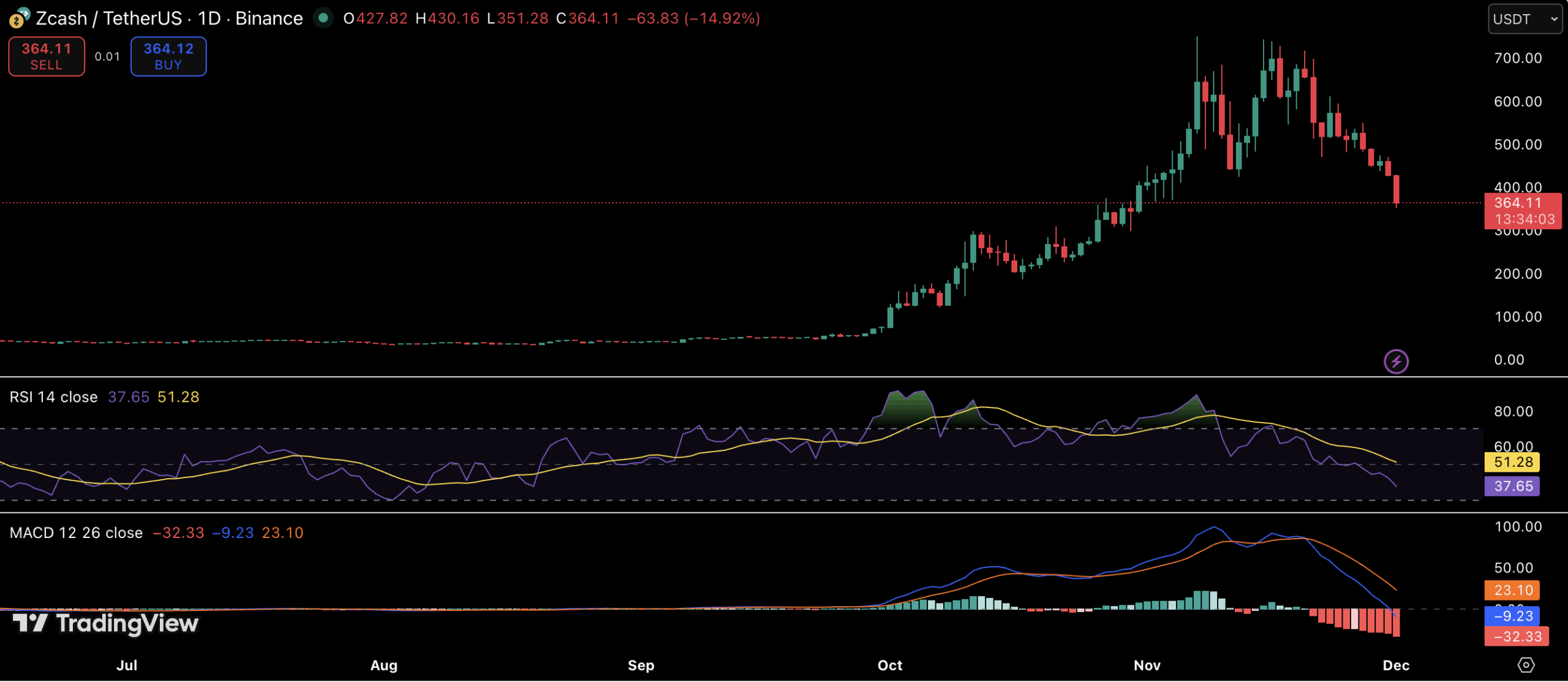Click the USDT dropdown chevron arrow

pyautogui.click(x=1554, y=19)
